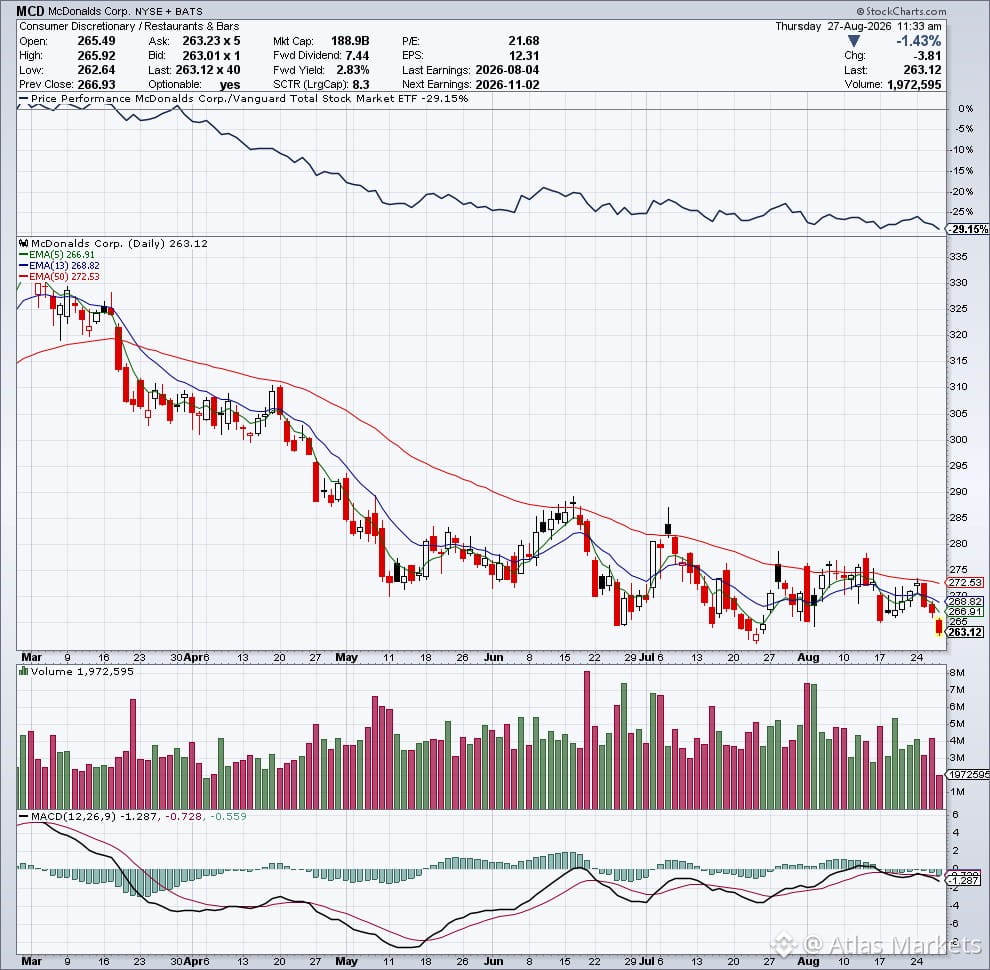Viewport: 990px width, 970px height.
Task: Click the -1.43% percent change figure
Action: [x=919, y=41]
